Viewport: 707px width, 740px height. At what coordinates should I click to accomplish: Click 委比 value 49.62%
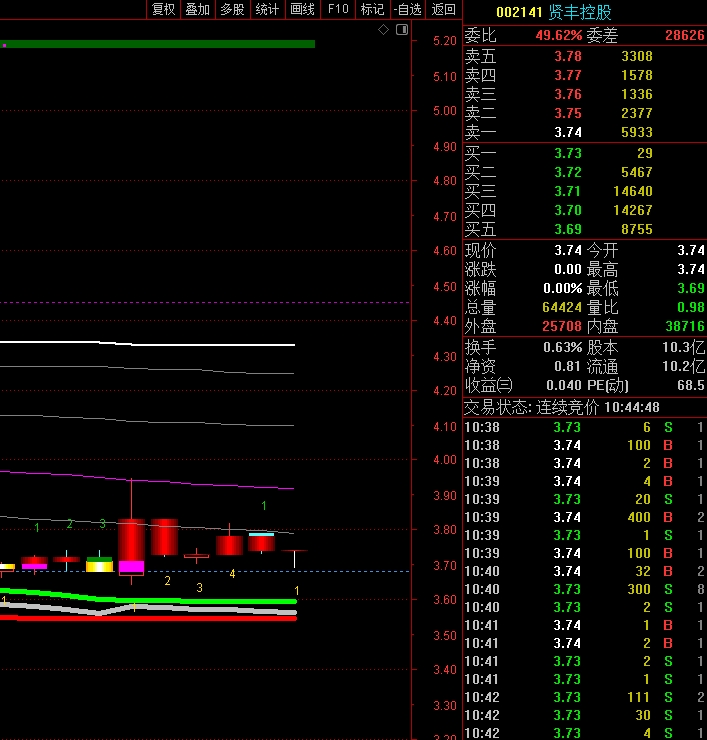click(559, 35)
